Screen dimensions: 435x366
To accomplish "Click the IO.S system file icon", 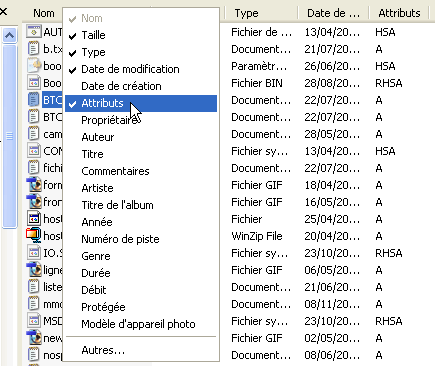I will point(33,253).
